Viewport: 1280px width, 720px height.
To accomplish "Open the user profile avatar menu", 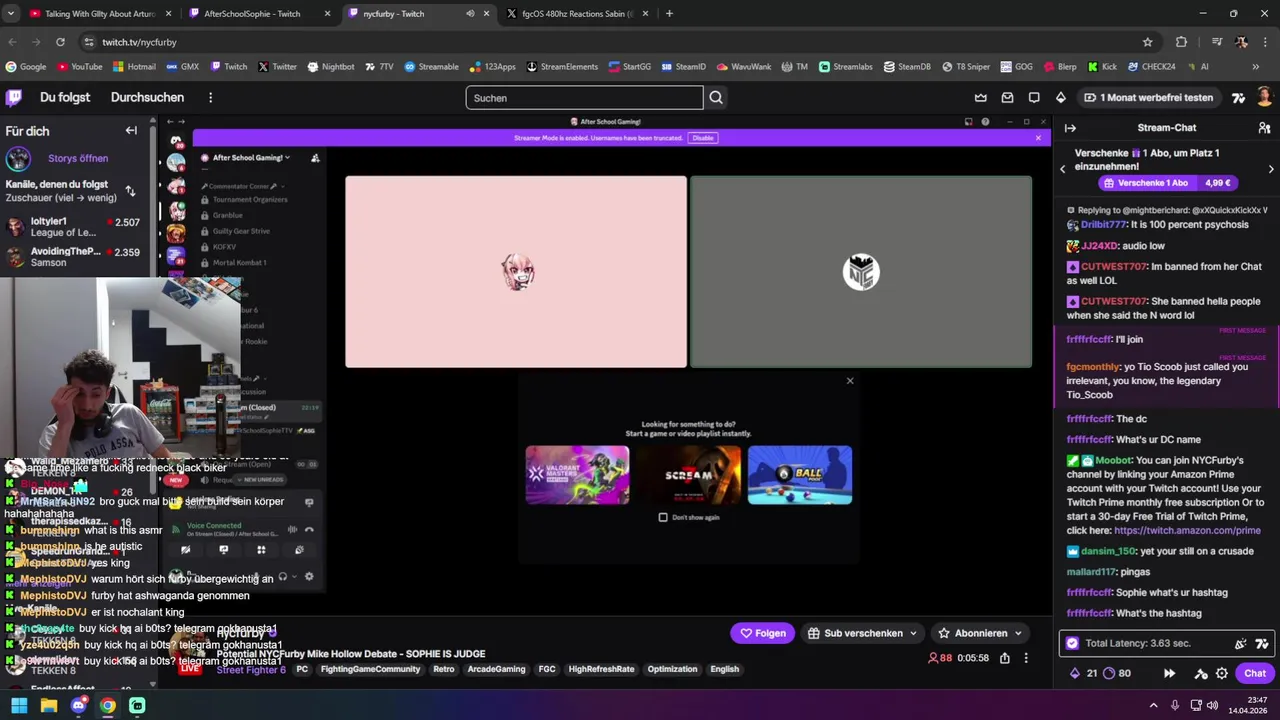I will [1265, 97].
